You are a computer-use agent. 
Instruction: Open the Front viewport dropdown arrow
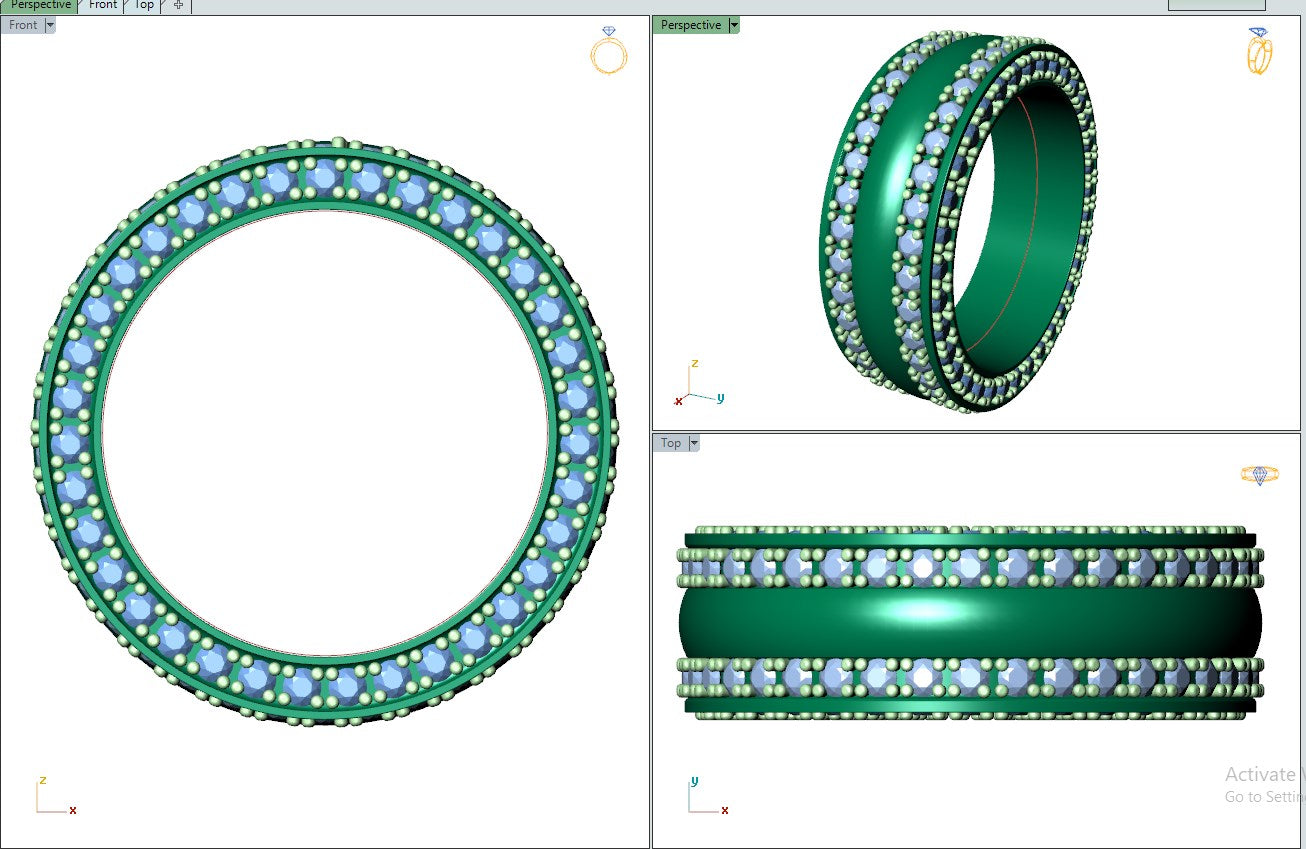click(x=50, y=25)
